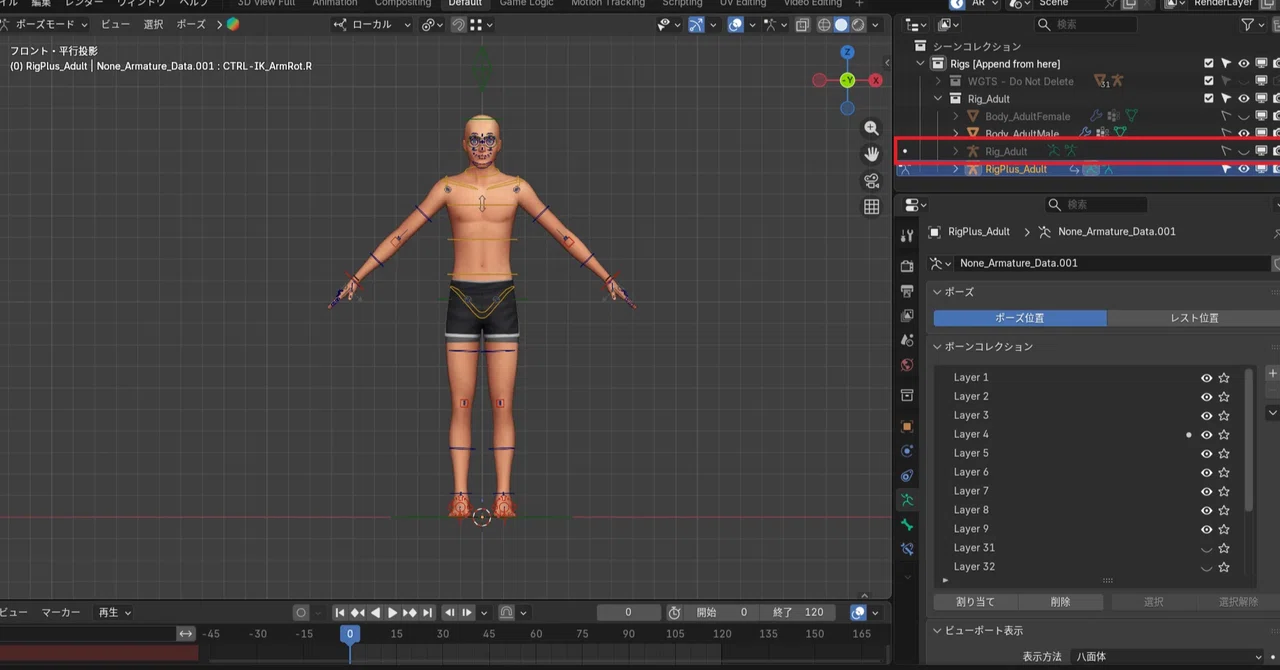Select solid viewport shading
This screenshot has width=1280, height=670.
click(841, 25)
